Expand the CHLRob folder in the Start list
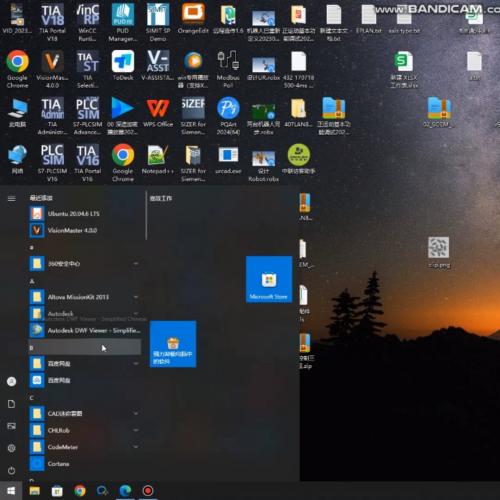The width and height of the screenshot is (500, 500). point(85,430)
